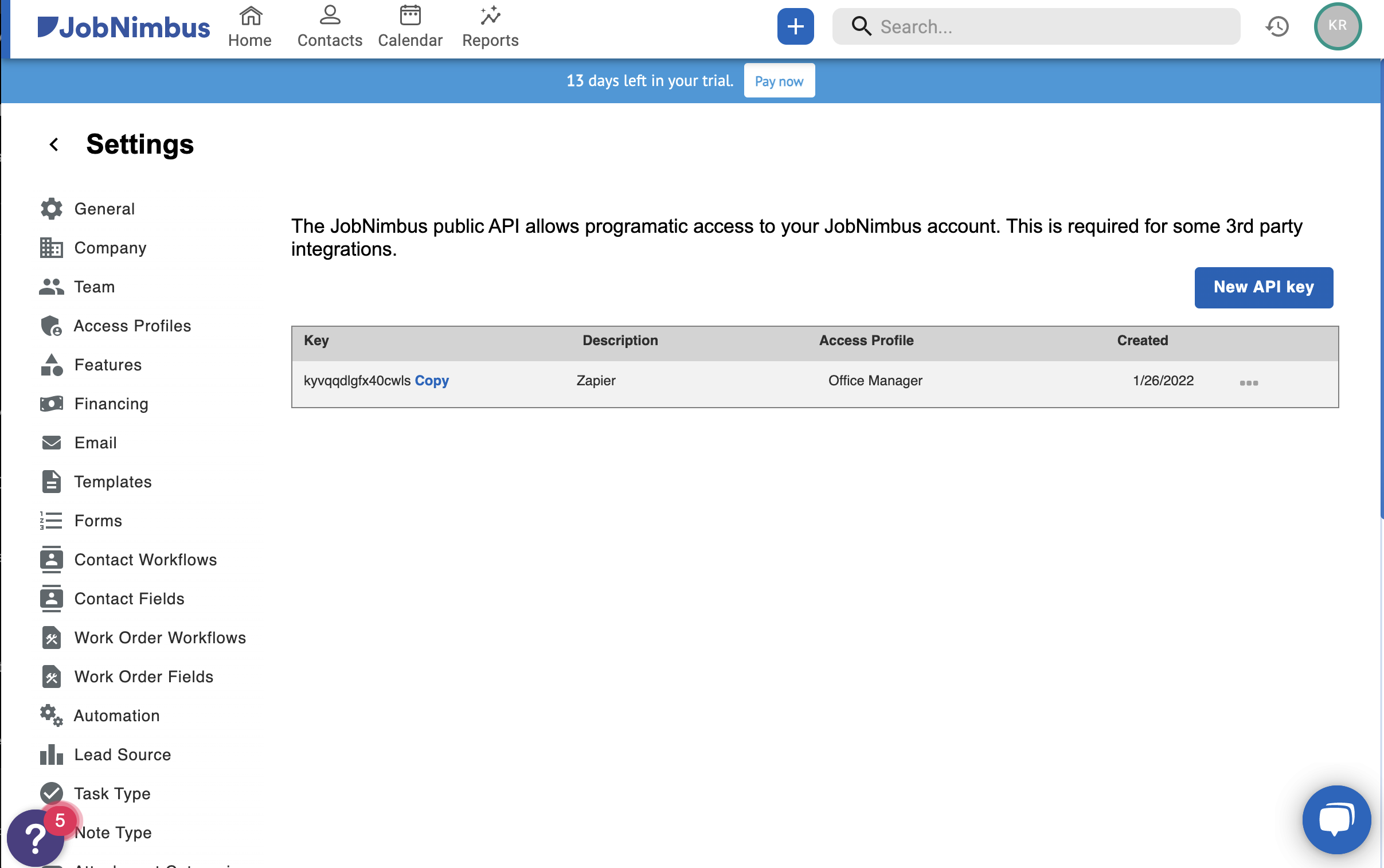Click the Automation gears icon
The width and height of the screenshot is (1384, 868).
pos(51,715)
